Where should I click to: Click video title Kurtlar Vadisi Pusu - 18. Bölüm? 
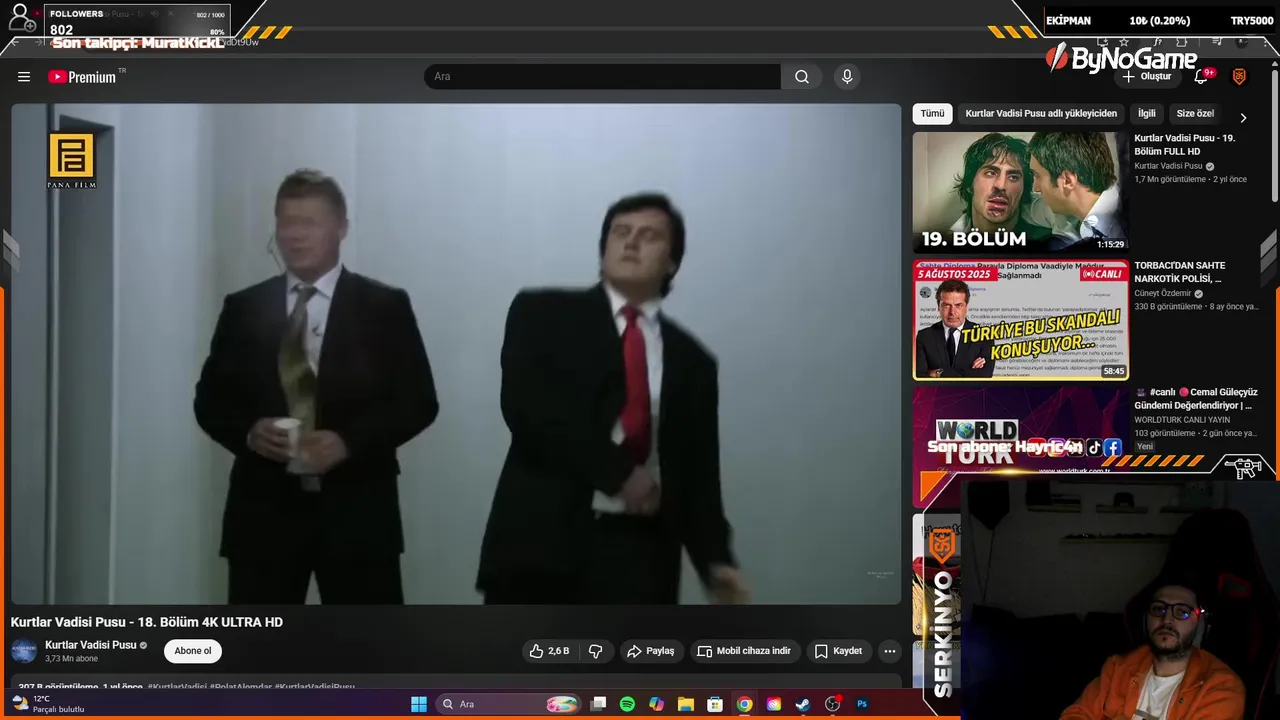[x=147, y=622]
